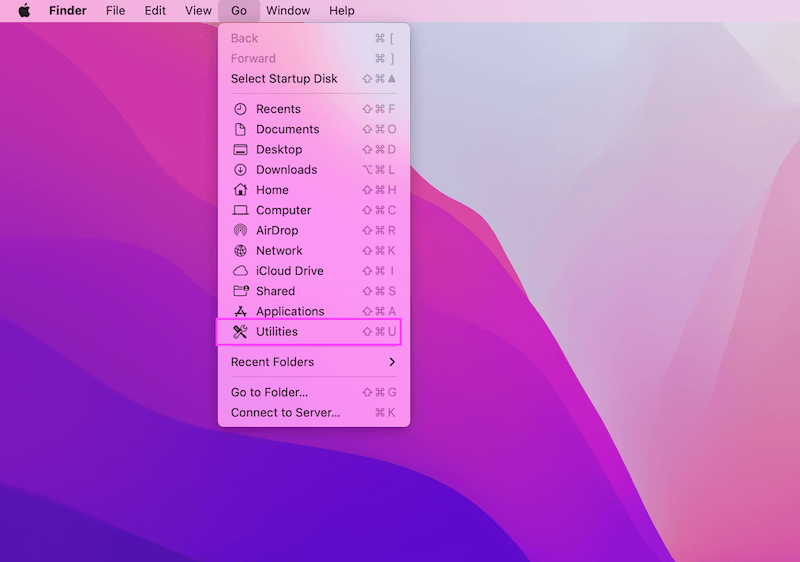
Task: Click the Shared folder icon
Action: tap(241, 291)
